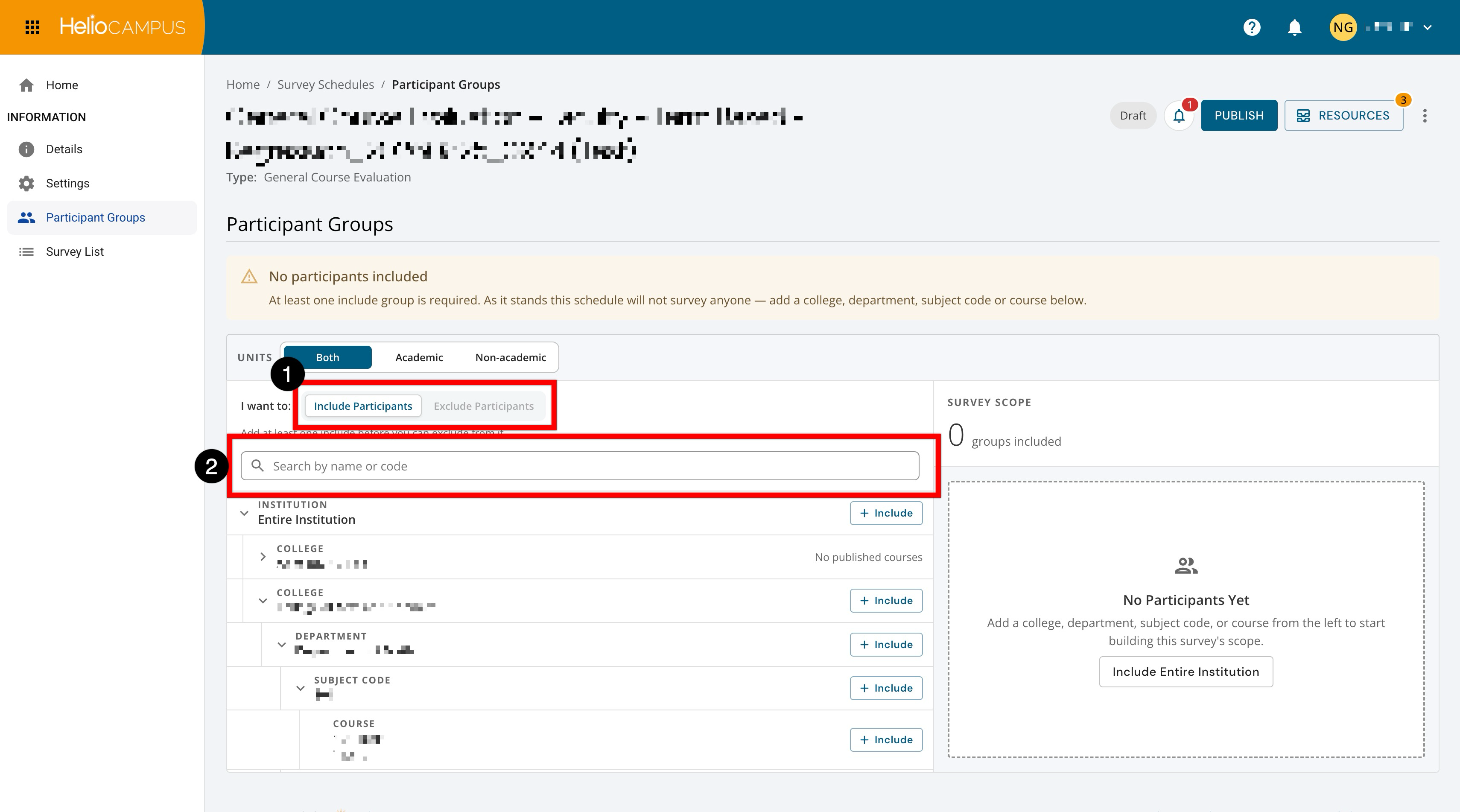Screen dimensions: 1460x812
Task: Select the Both units toggle
Action: 327,358
